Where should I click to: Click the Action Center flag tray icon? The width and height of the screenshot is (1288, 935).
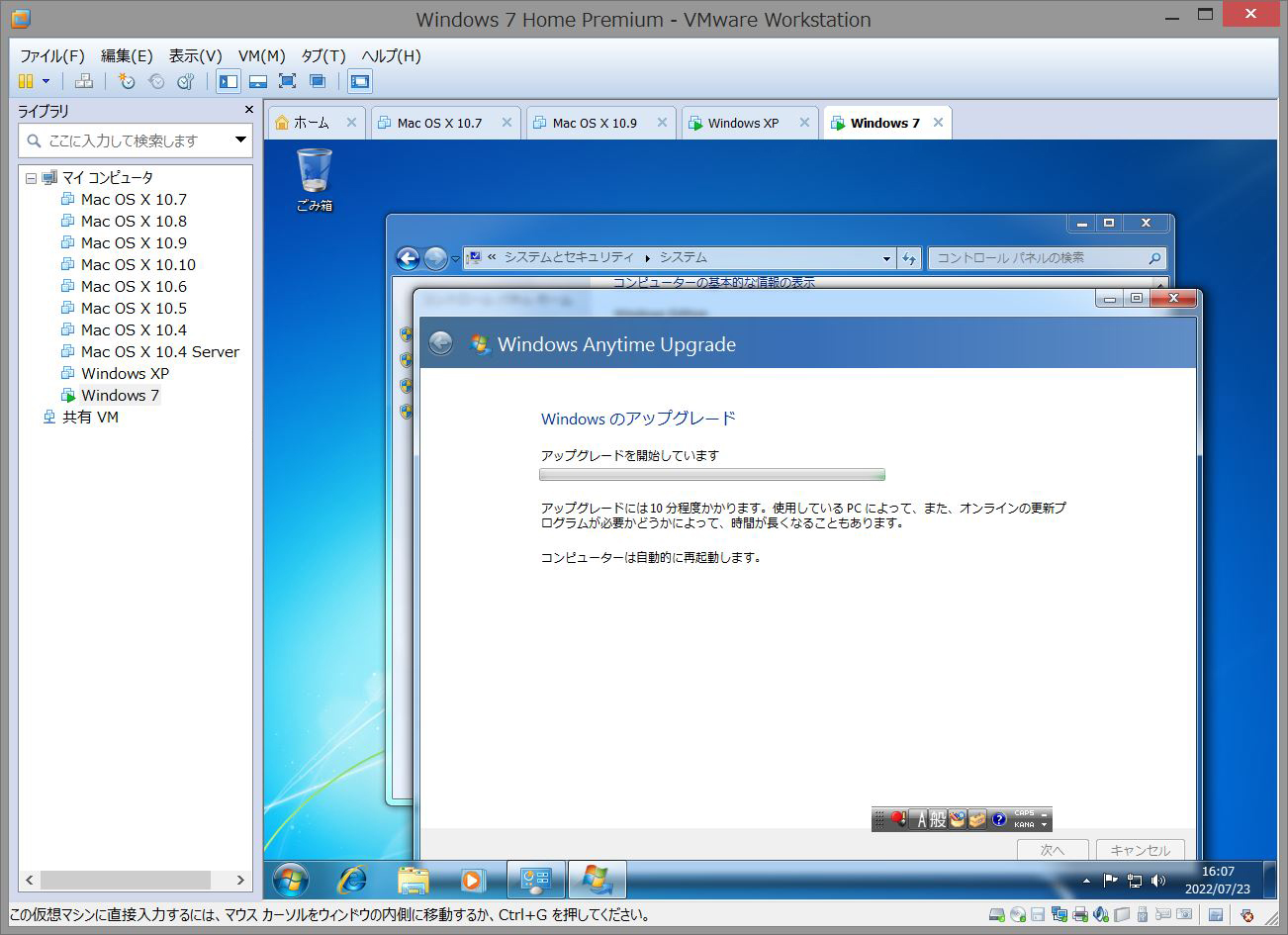coord(1110,880)
